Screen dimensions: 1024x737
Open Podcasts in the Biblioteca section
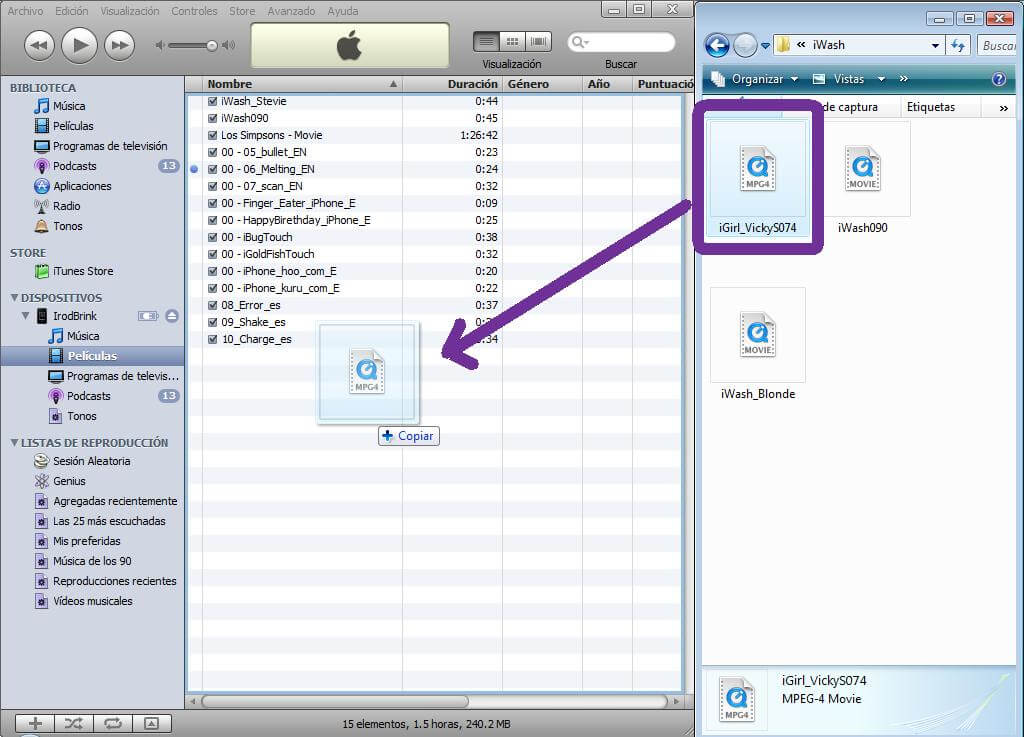click(x=74, y=166)
